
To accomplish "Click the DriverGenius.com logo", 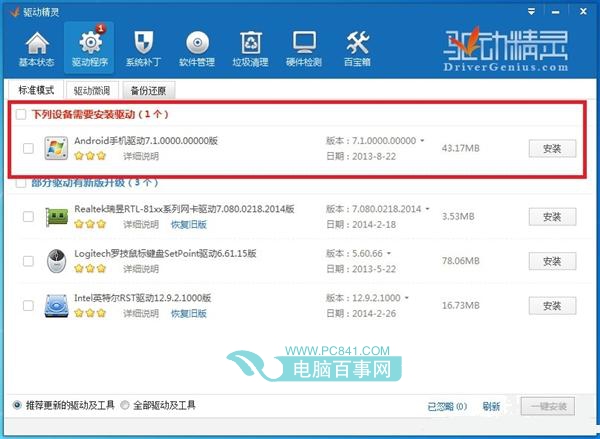I will coord(506,49).
